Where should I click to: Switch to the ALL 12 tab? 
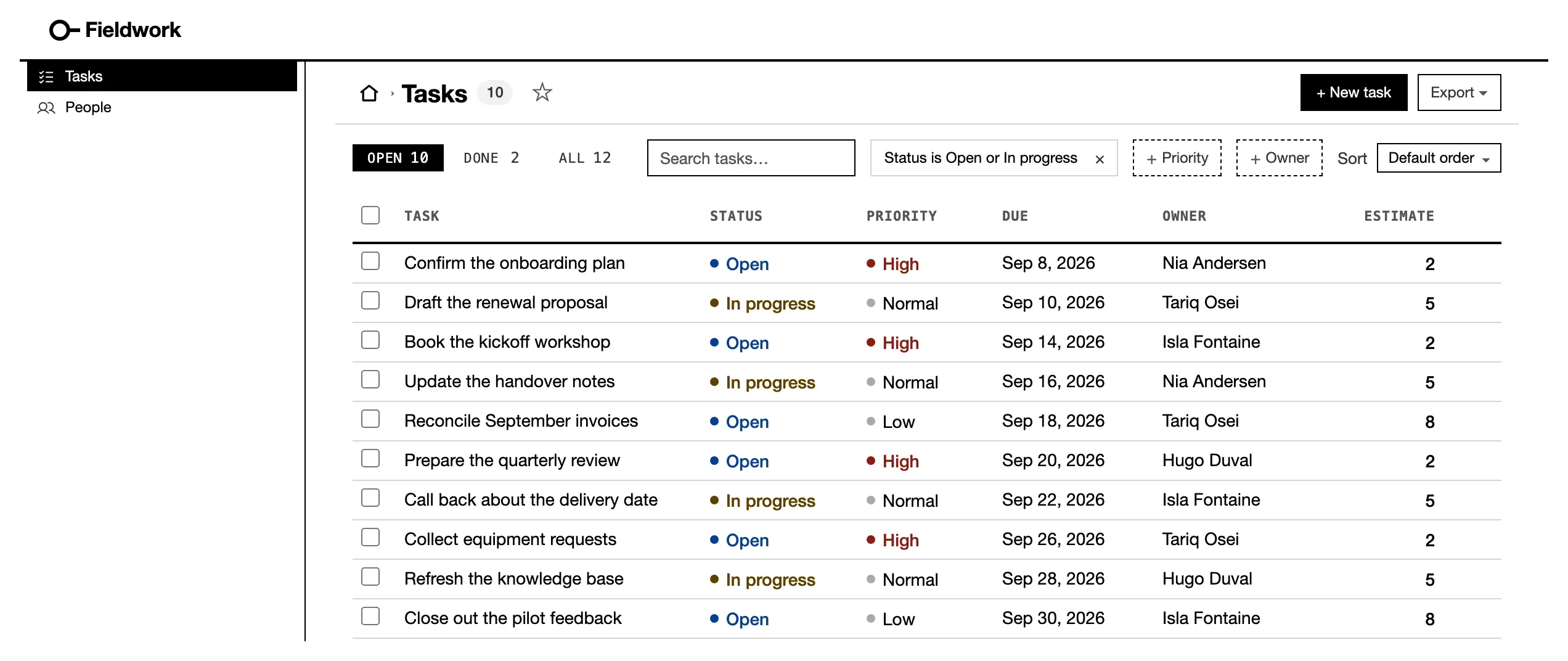(x=584, y=158)
